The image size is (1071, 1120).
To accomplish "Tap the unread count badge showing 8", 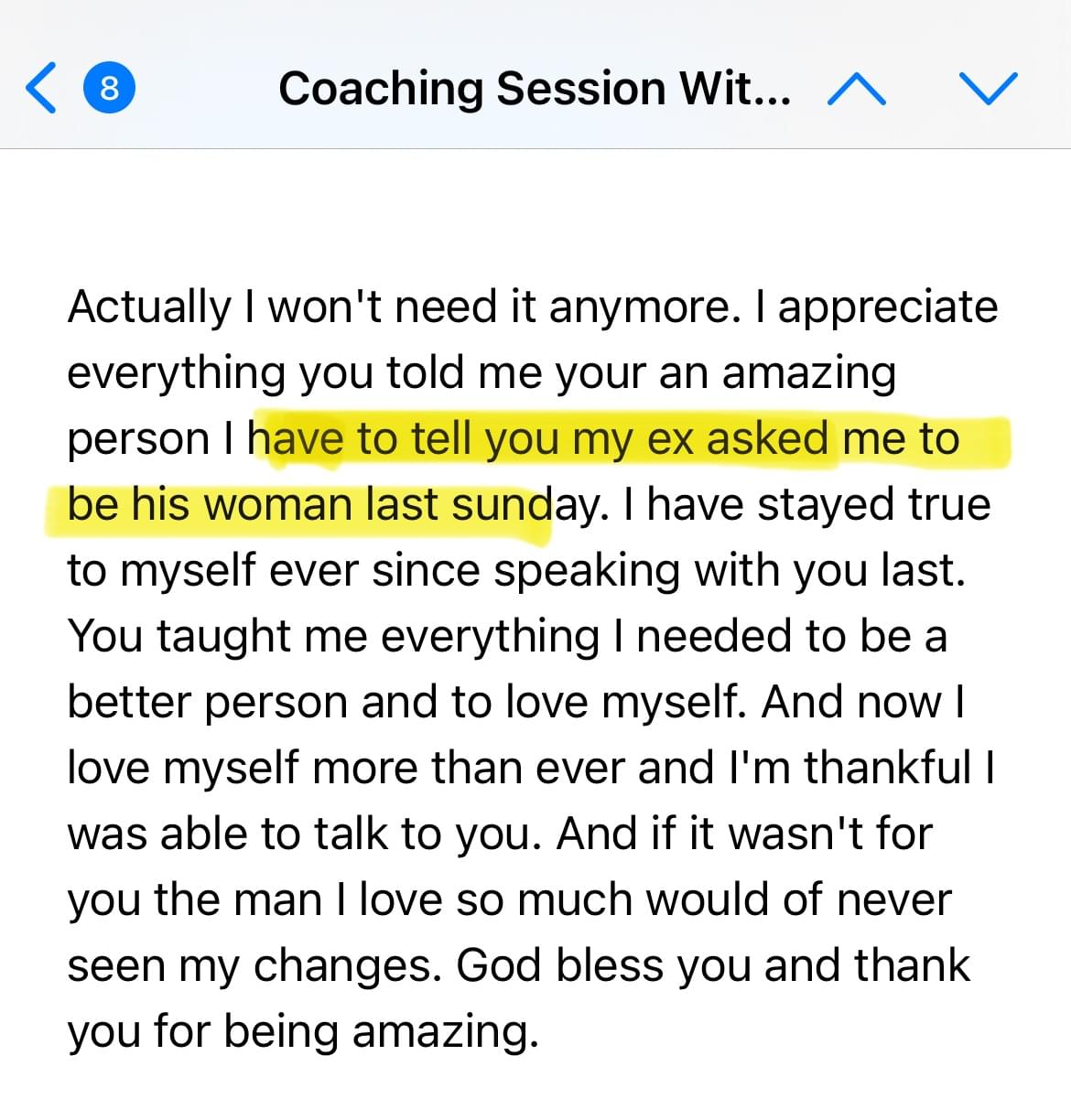I will [108, 88].
